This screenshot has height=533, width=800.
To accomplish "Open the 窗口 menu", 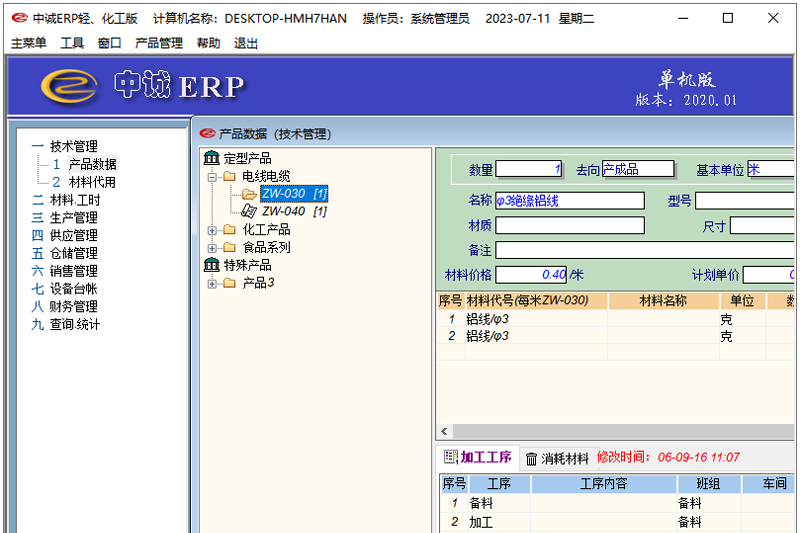I will coord(110,43).
